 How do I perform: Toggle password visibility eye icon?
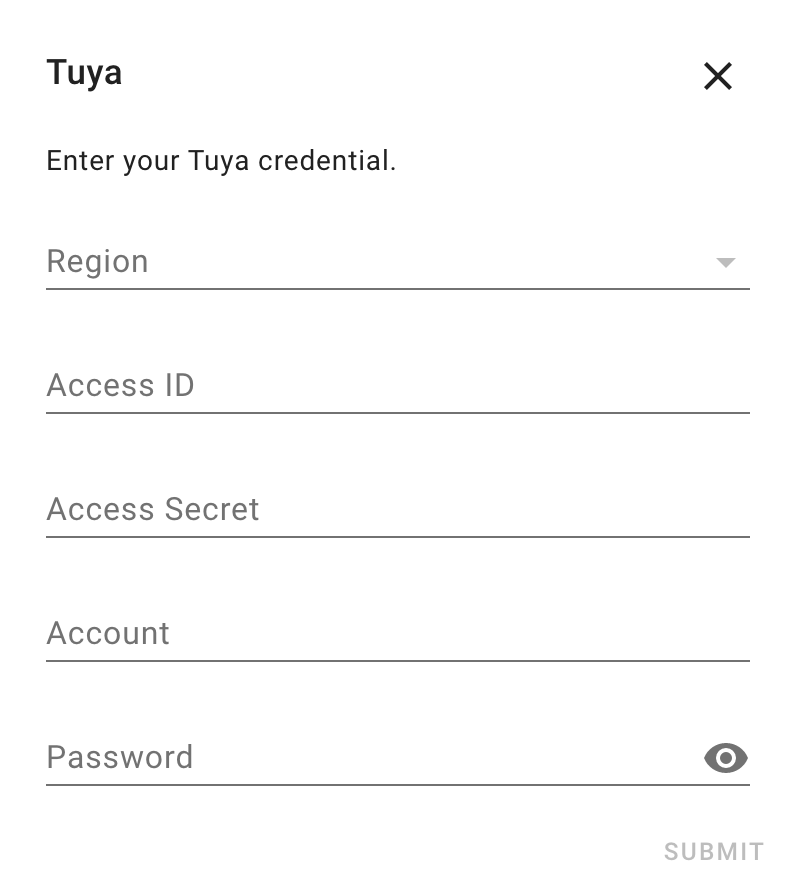(726, 759)
